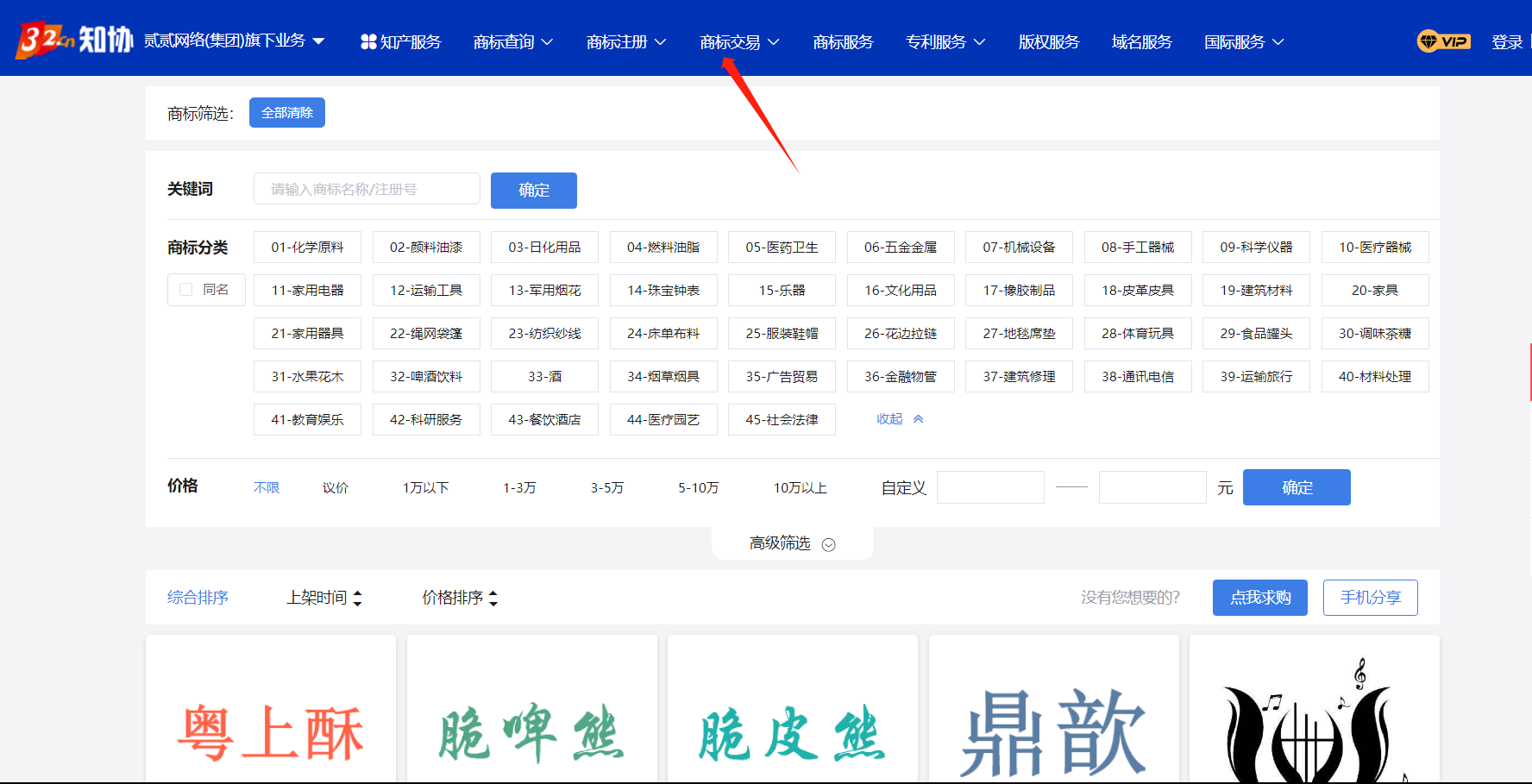Select category 25-服装鞋帽
This screenshot has height=784, width=1532.
[x=782, y=333]
